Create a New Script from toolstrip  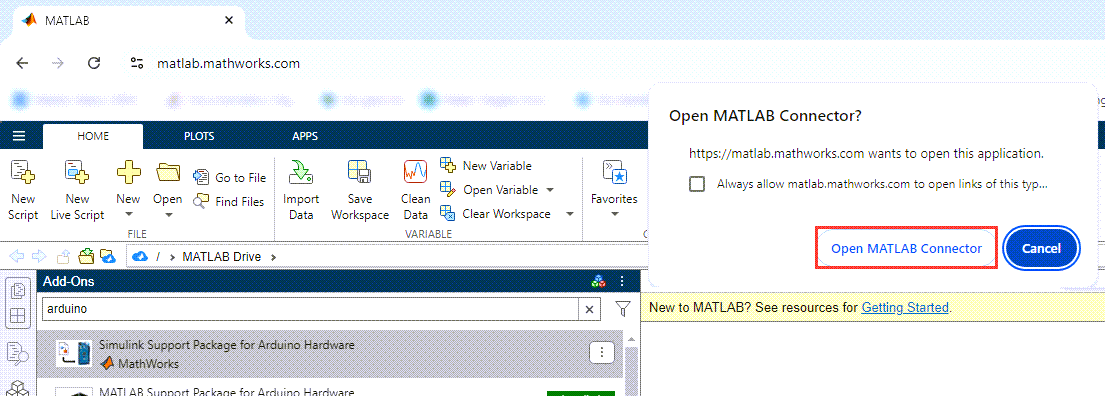pos(23,190)
